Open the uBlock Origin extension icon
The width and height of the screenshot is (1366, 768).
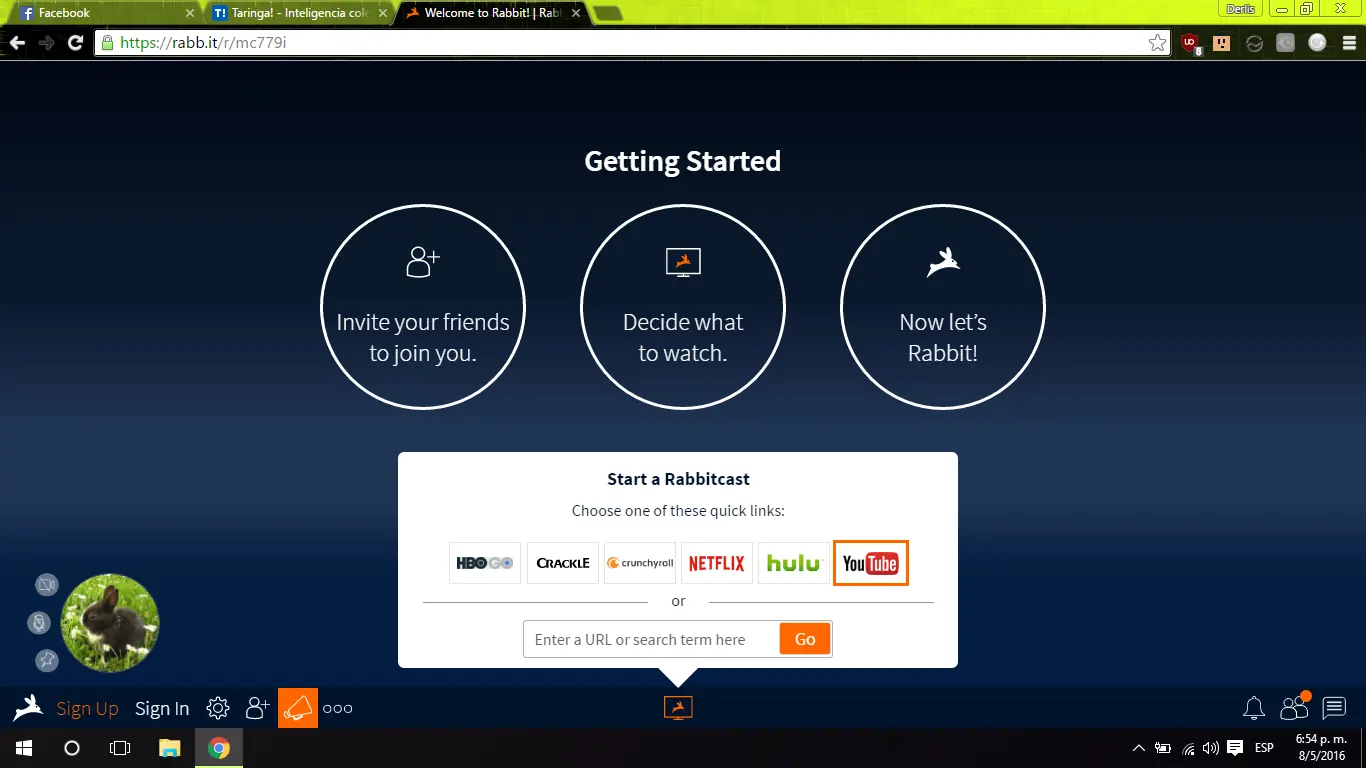click(1190, 44)
